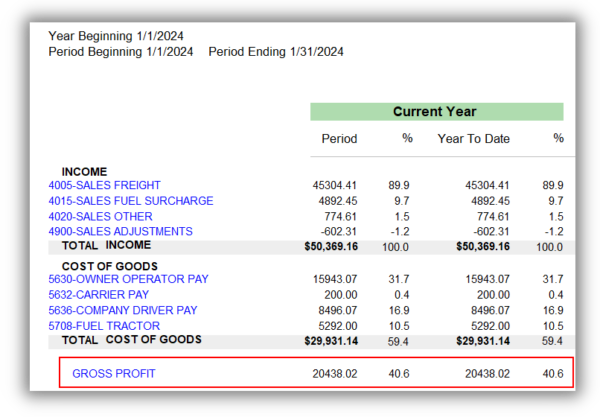Image resolution: width=600 pixels, height=417 pixels.
Task: Click the 5632-CARRIER PAY account link
Action: 98,295
